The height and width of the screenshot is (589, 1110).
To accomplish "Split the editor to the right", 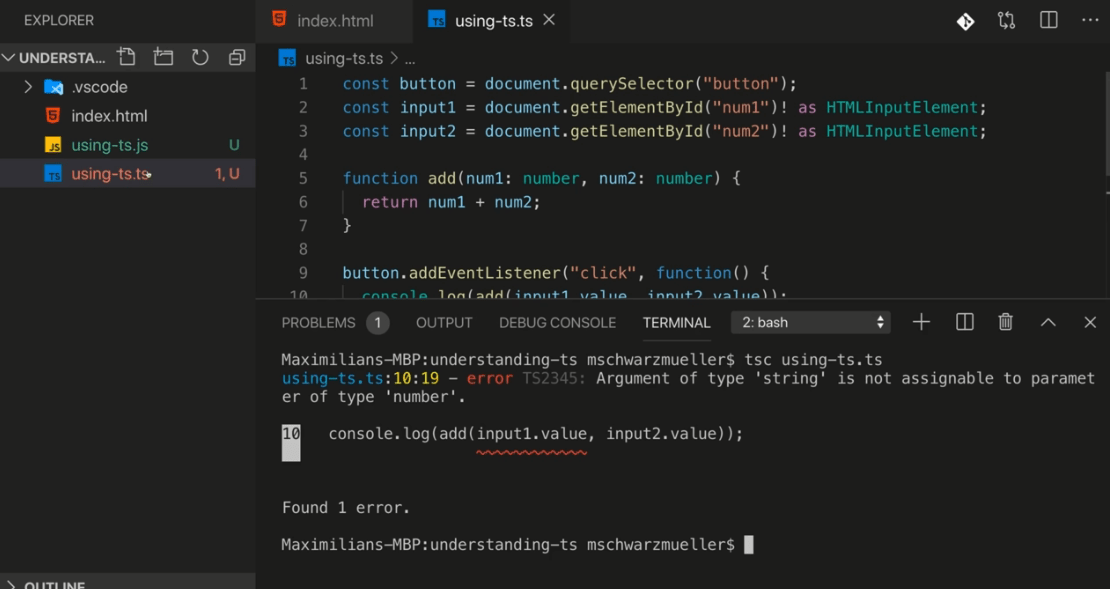I will click(x=1048, y=21).
